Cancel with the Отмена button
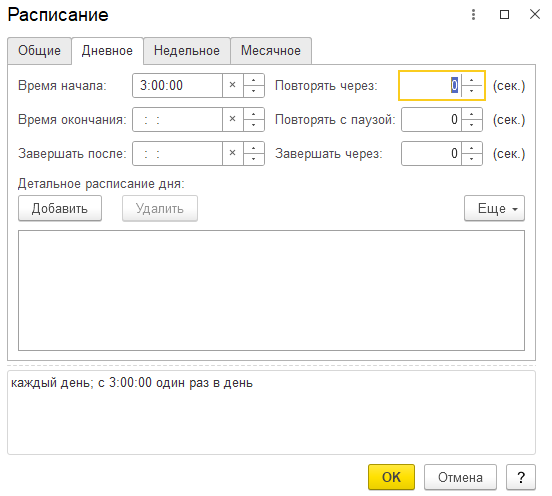552x496 pixels. coord(460,477)
